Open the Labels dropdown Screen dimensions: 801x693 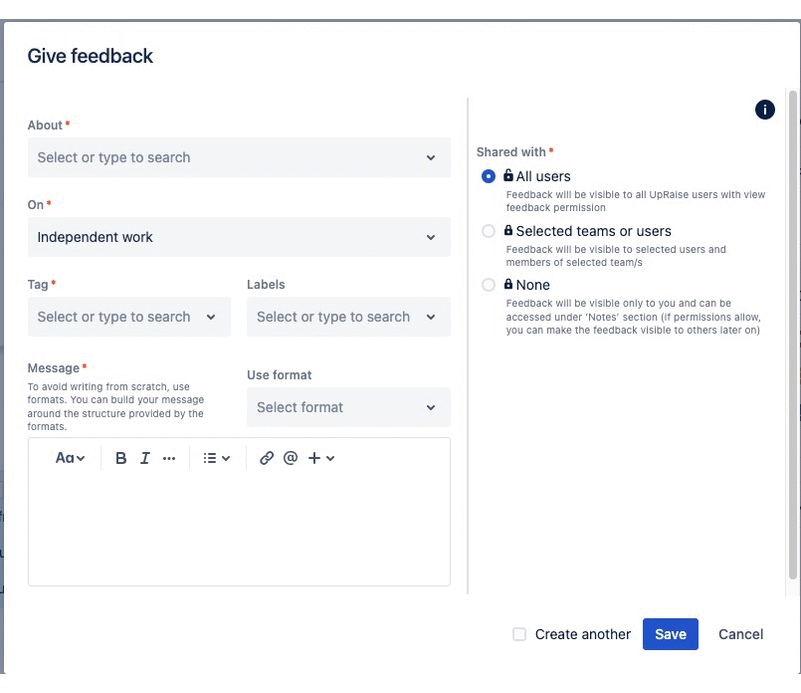tap(348, 317)
